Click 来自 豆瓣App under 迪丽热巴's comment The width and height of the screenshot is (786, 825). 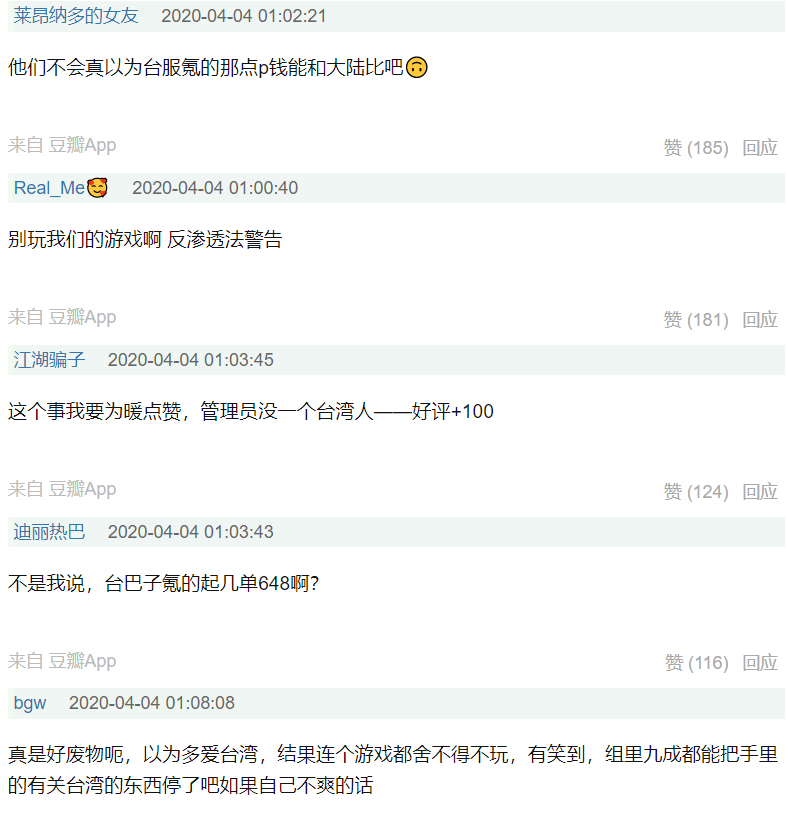(62, 661)
